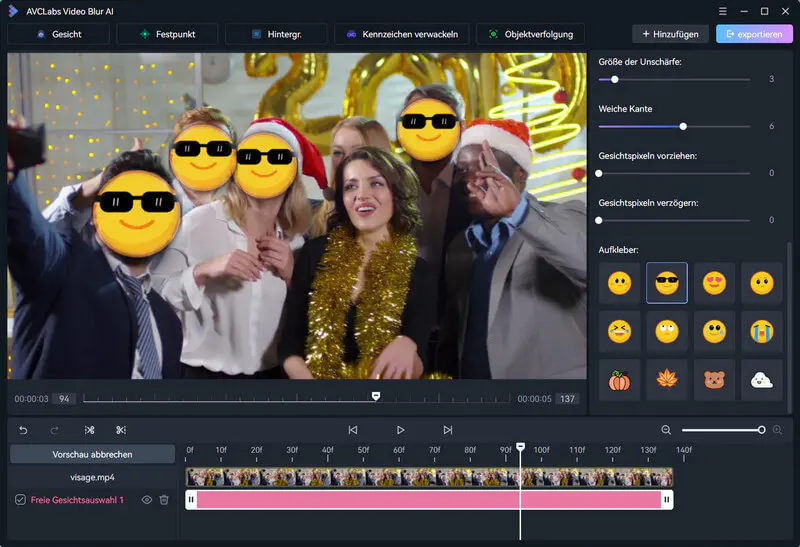Redo the last undone action
Image resolution: width=800 pixels, height=547 pixels.
pos(54,430)
